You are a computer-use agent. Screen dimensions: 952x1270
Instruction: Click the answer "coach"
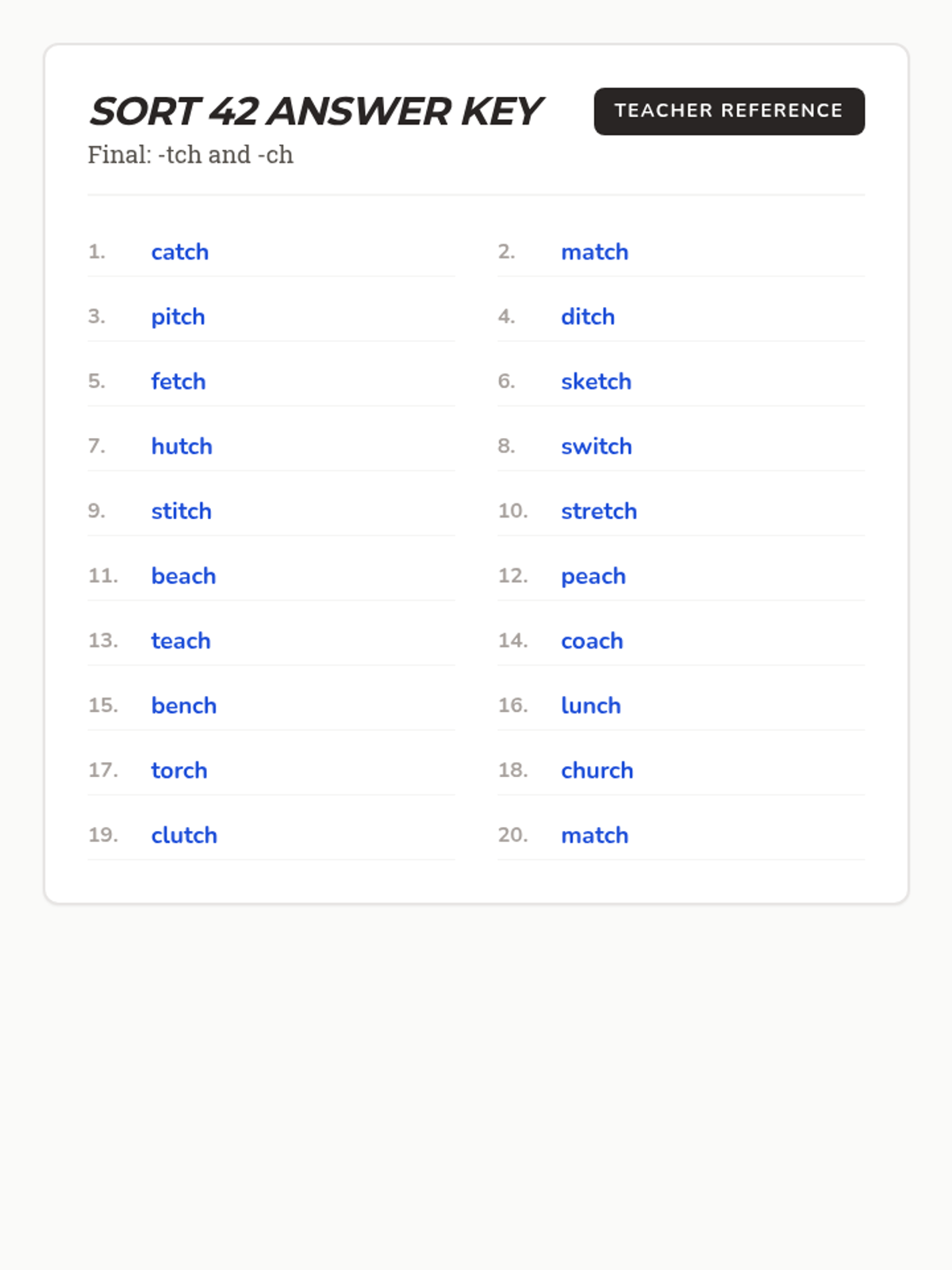click(x=592, y=641)
